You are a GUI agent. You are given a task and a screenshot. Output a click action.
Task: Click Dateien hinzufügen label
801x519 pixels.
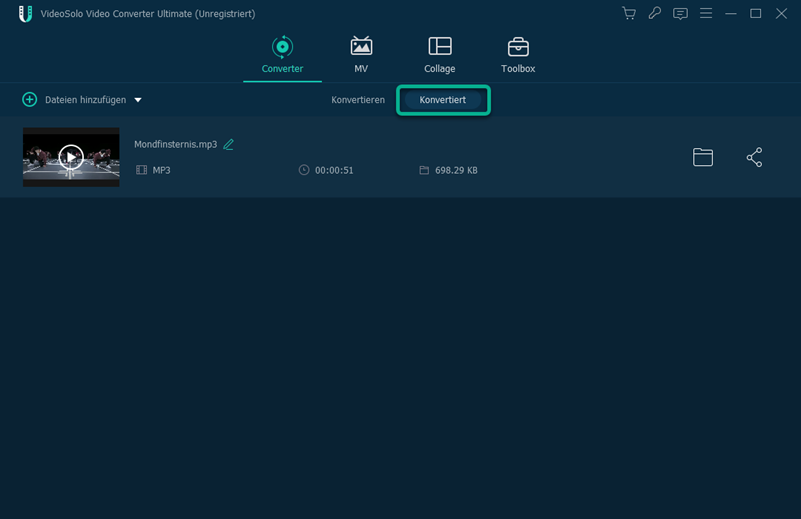point(85,100)
